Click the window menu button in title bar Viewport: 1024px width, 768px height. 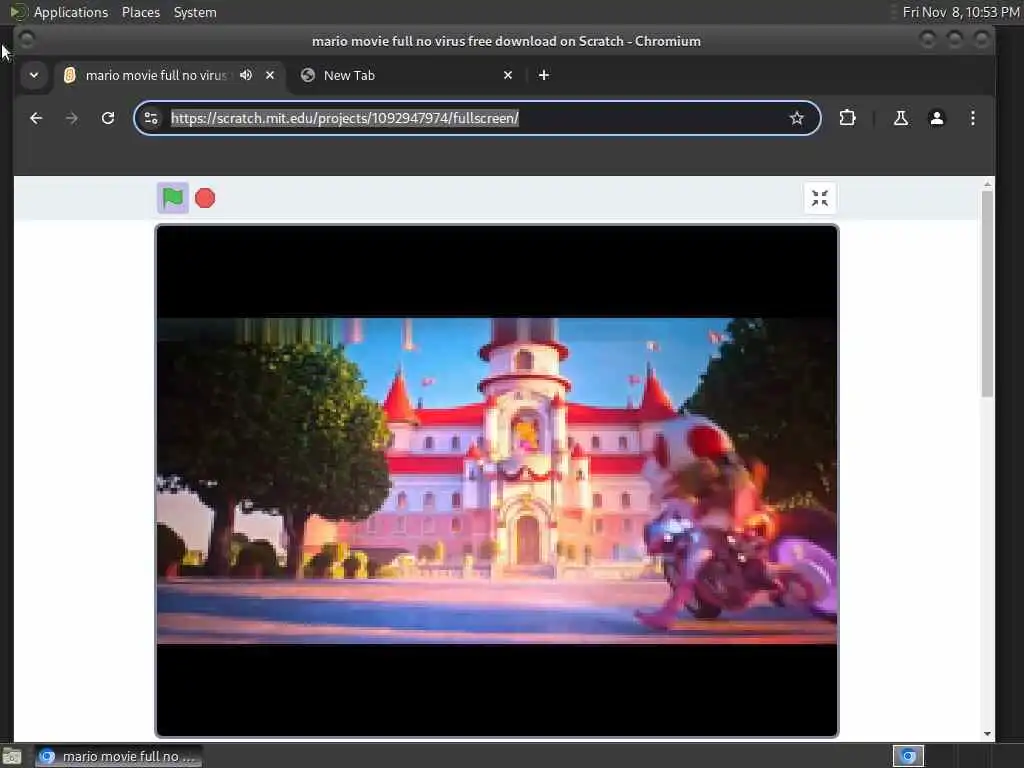pos(27,40)
